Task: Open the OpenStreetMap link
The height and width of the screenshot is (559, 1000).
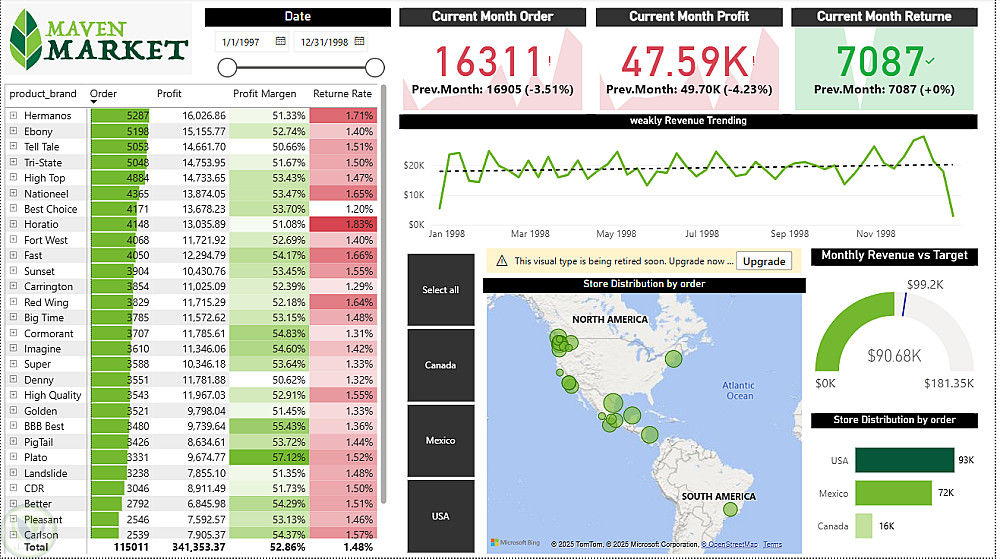Action: (730, 544)
